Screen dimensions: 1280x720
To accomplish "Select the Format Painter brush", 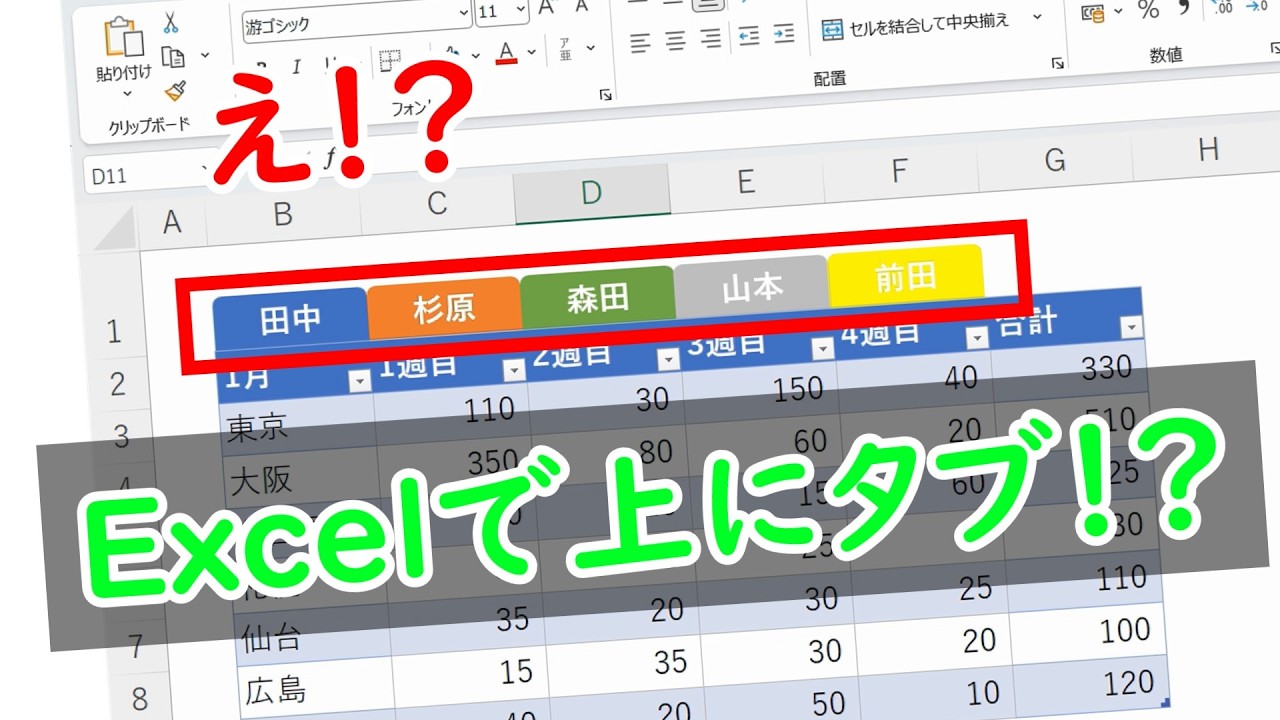I will 175,91.
